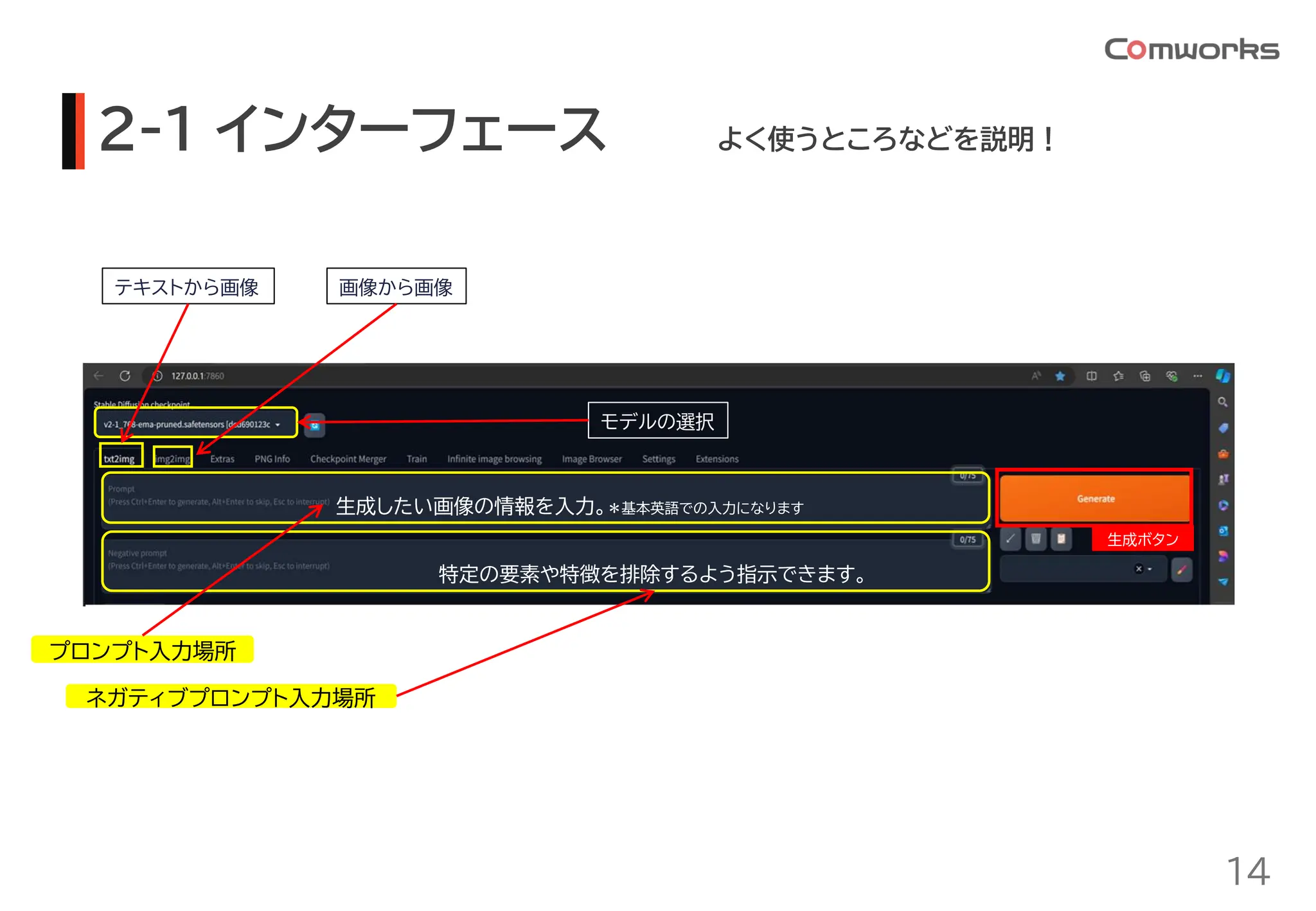Viewport: 1316px width, 911px height.
Task: Expand the styles dropdown arrow
Action: (x=1150, y=569)
